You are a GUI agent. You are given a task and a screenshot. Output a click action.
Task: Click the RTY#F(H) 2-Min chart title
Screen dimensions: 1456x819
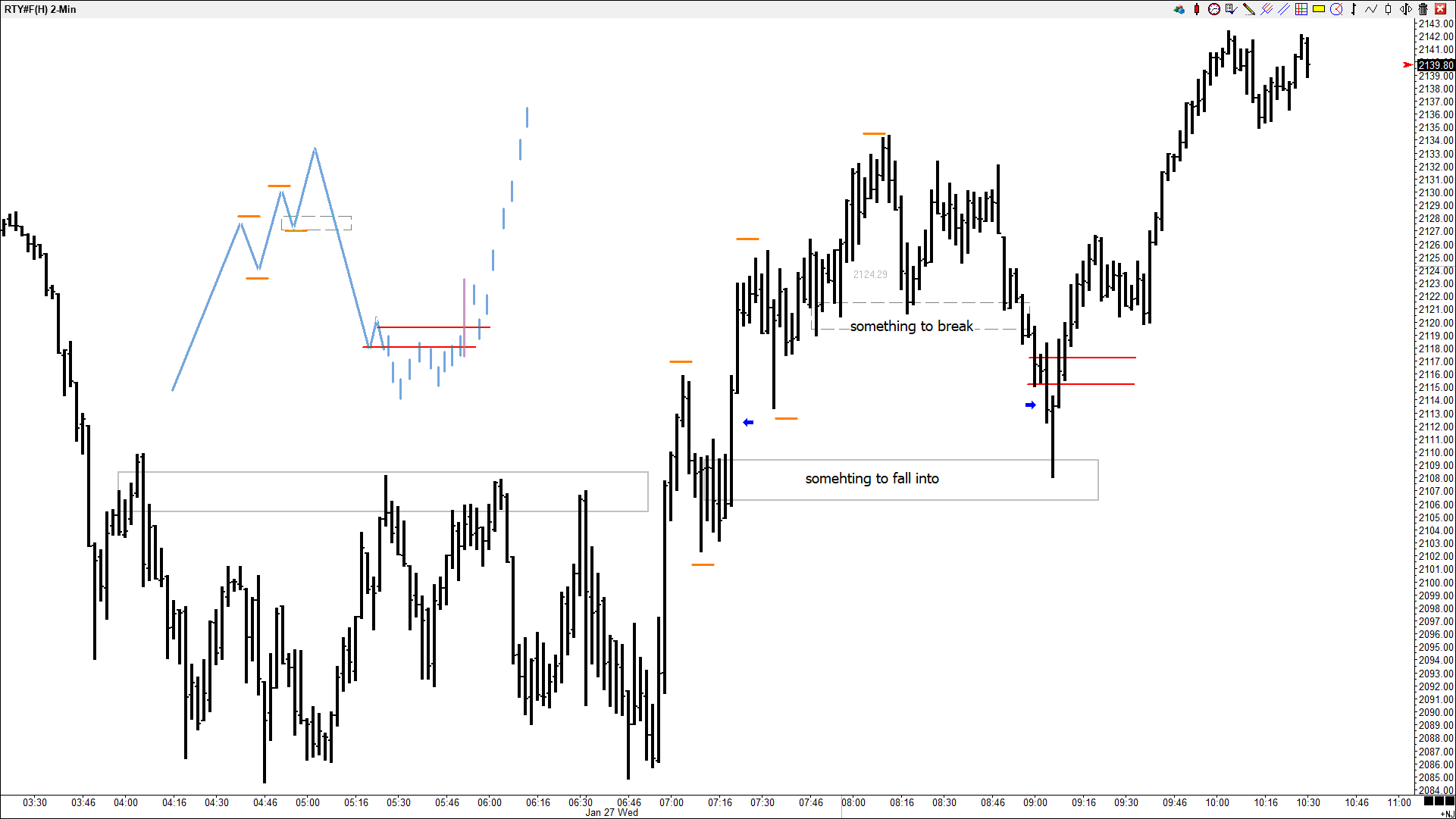40,9
